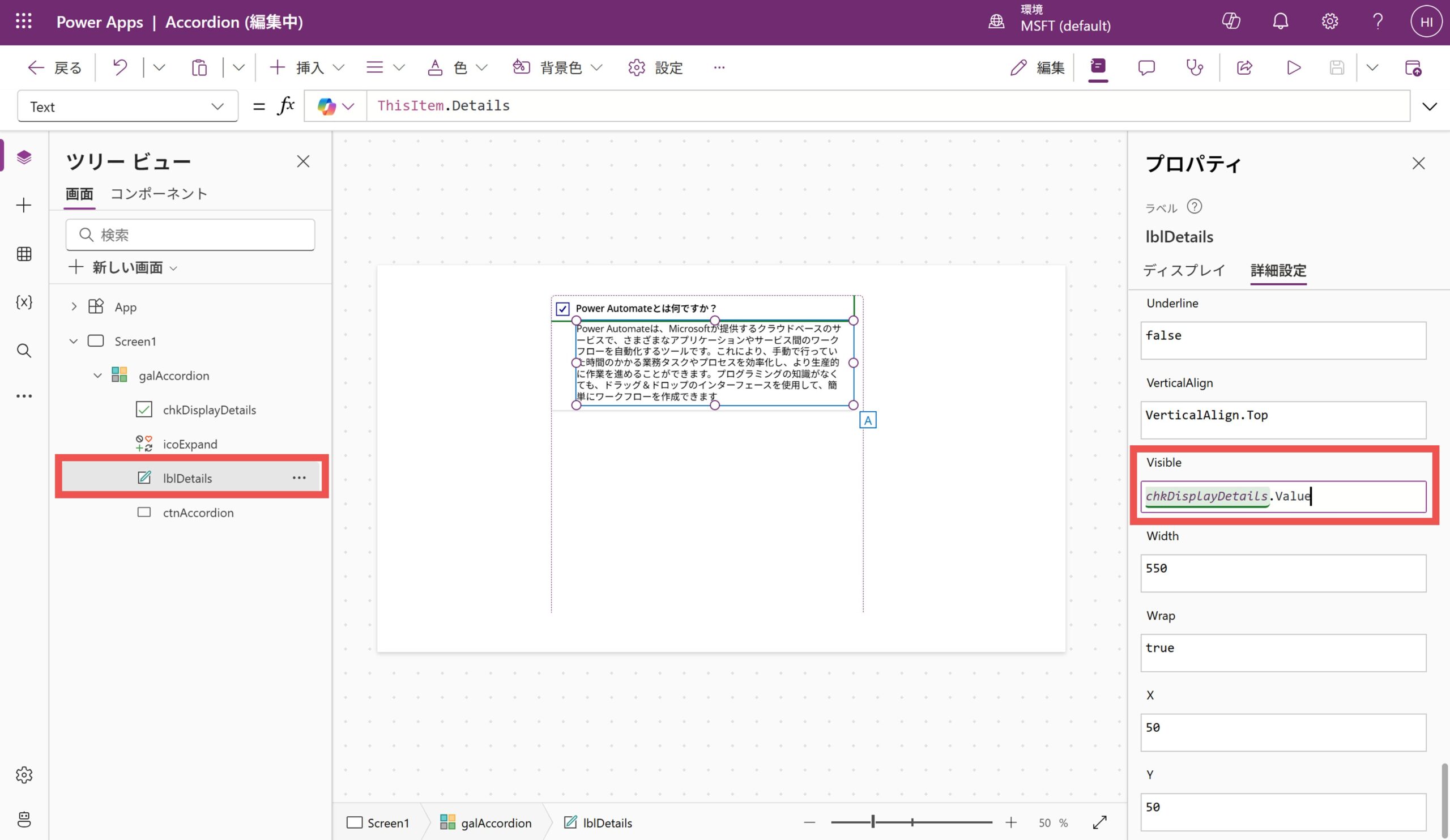Click the canvas zoom slider
This screenshot has height=840, width=1450.
click(x=911, y=823)
